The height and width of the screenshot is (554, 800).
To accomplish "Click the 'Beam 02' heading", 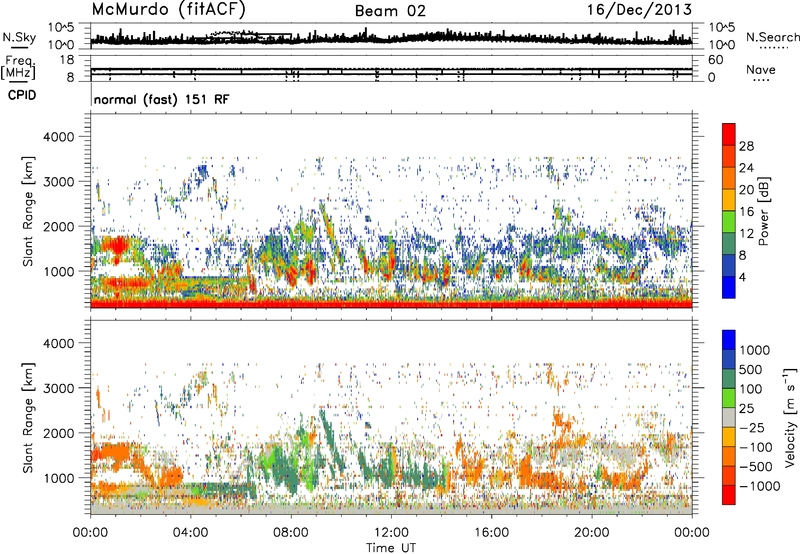I will pos(390,11).
